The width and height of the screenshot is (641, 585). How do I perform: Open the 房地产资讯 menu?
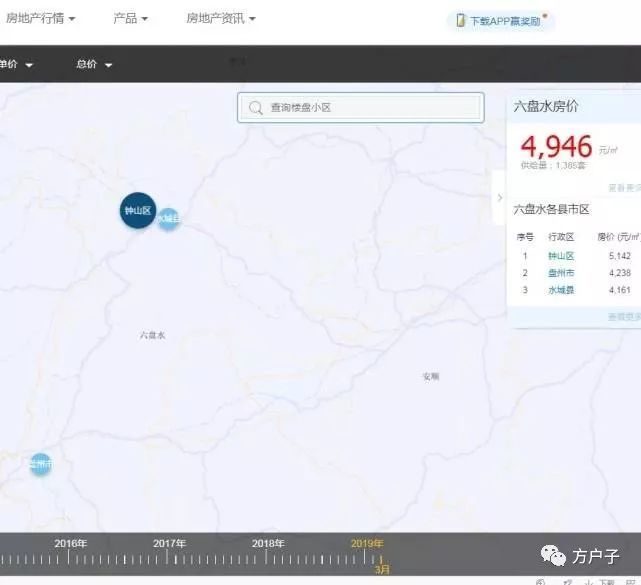pos(221,18)
